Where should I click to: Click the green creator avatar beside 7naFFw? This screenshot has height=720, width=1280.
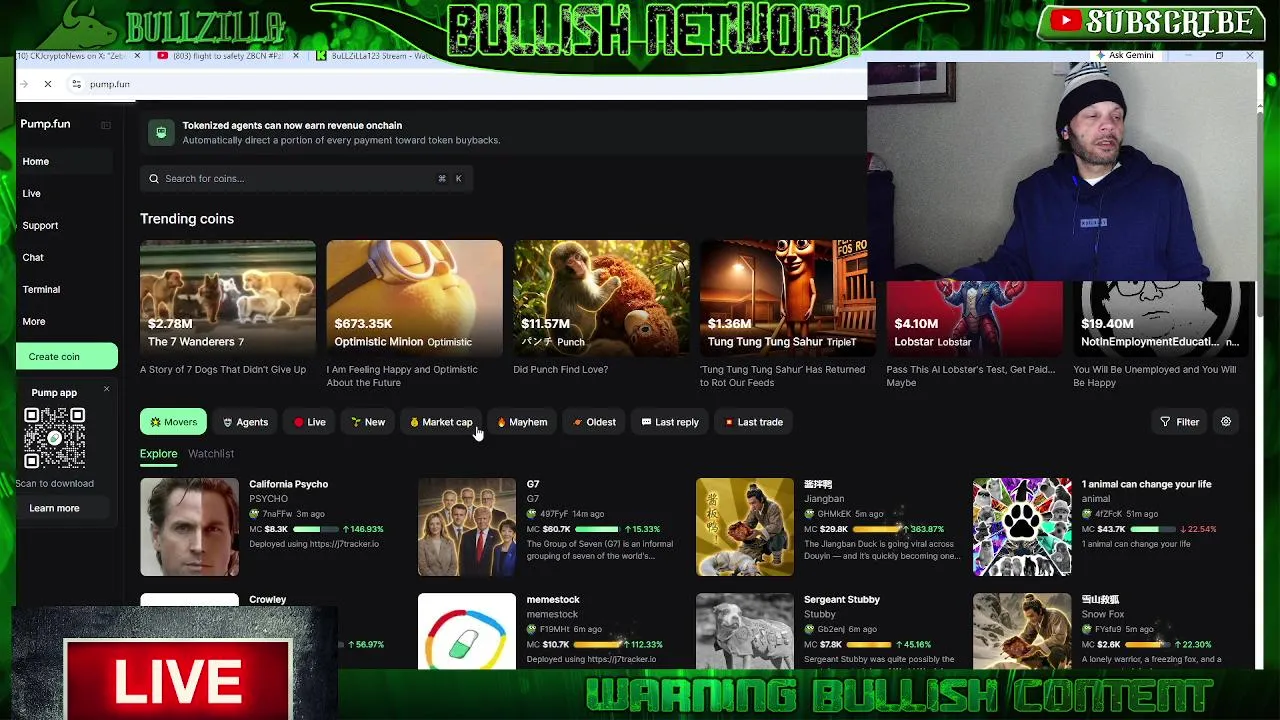pyautogui.click(x=254, y=514)
